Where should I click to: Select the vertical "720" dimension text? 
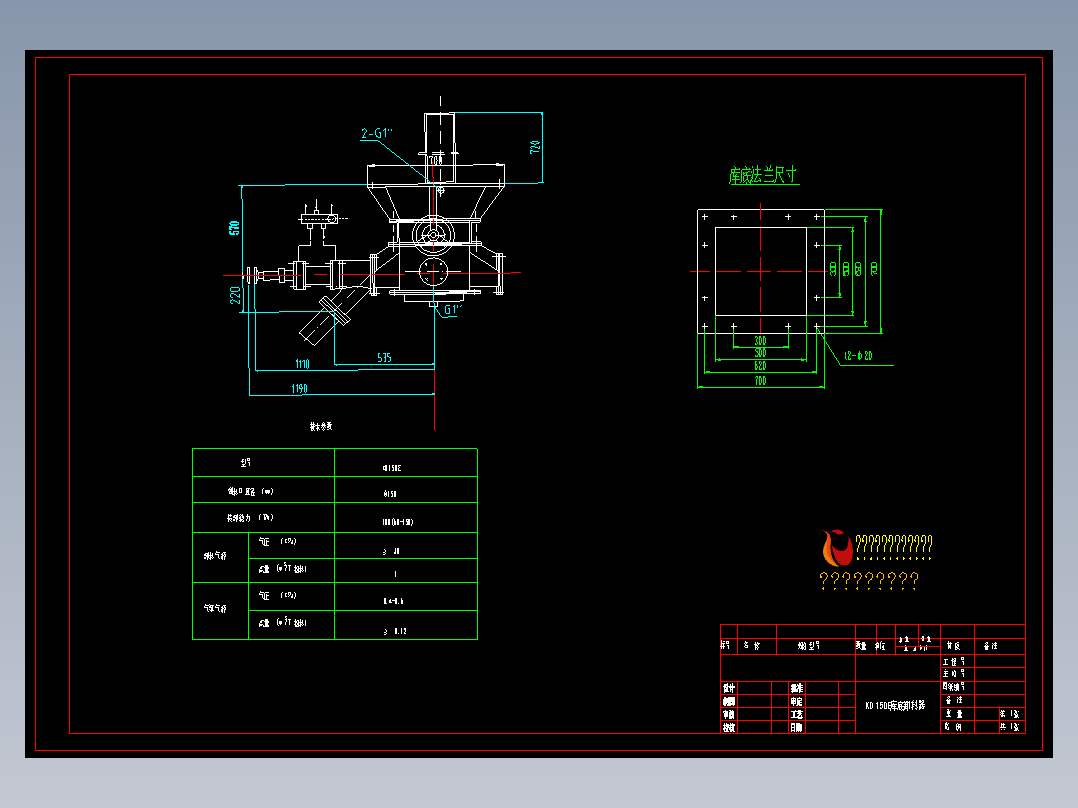coord(535,147)
